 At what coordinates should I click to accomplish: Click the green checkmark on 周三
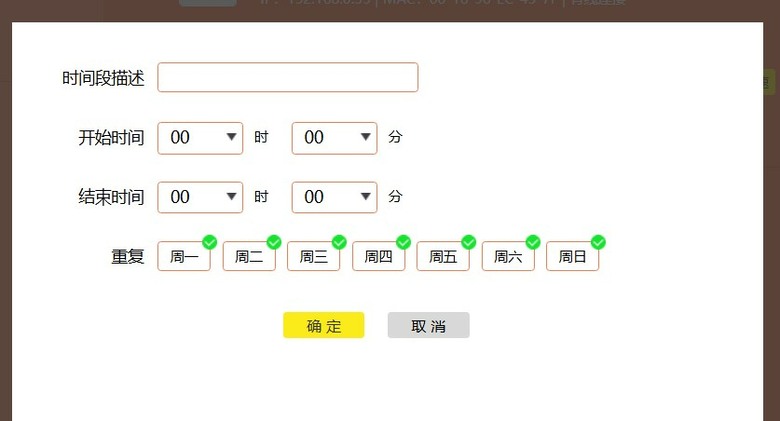tap(339, 242)
